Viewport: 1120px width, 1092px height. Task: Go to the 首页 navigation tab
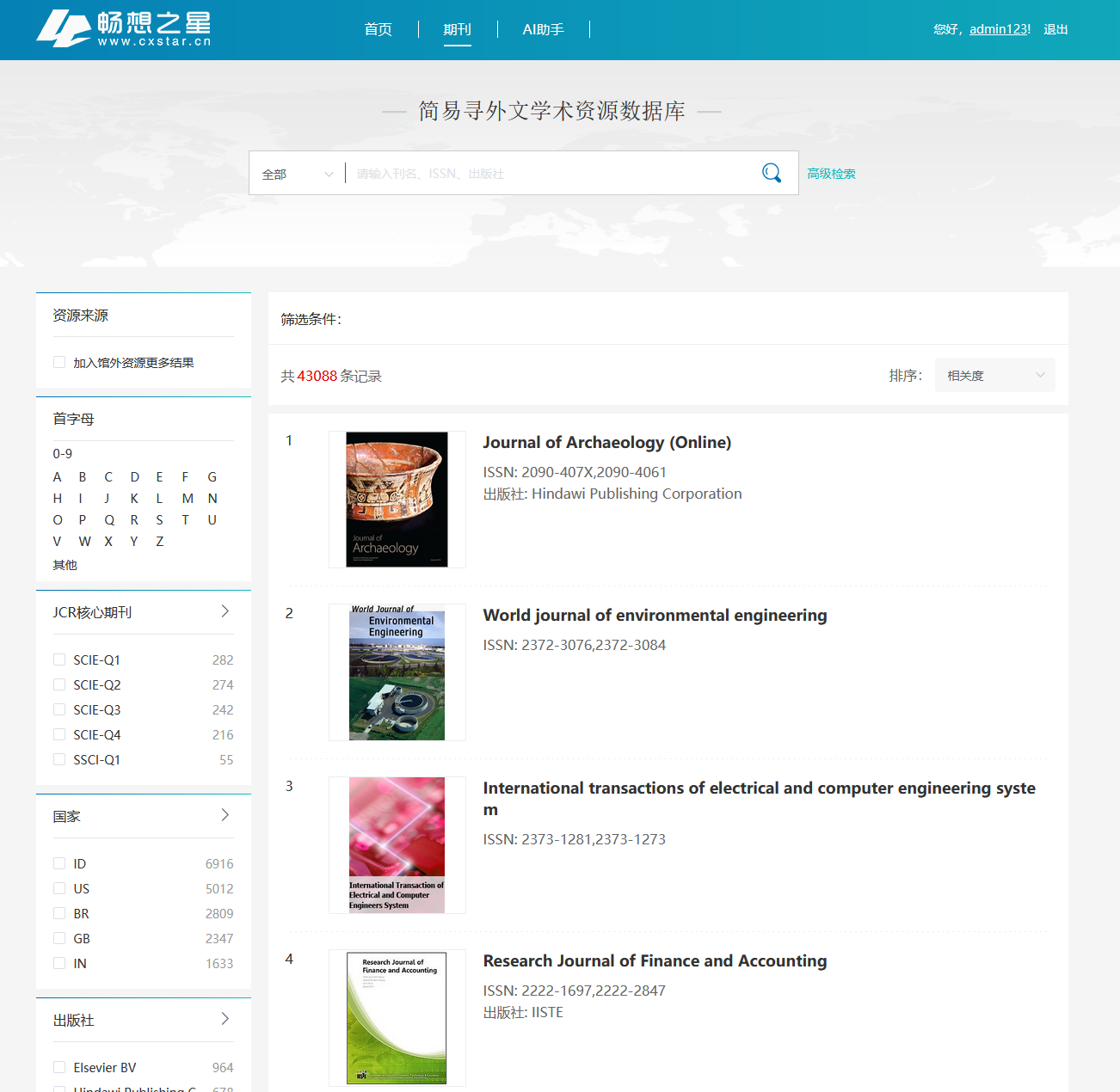pyautogui.click(x=378, y=29)
